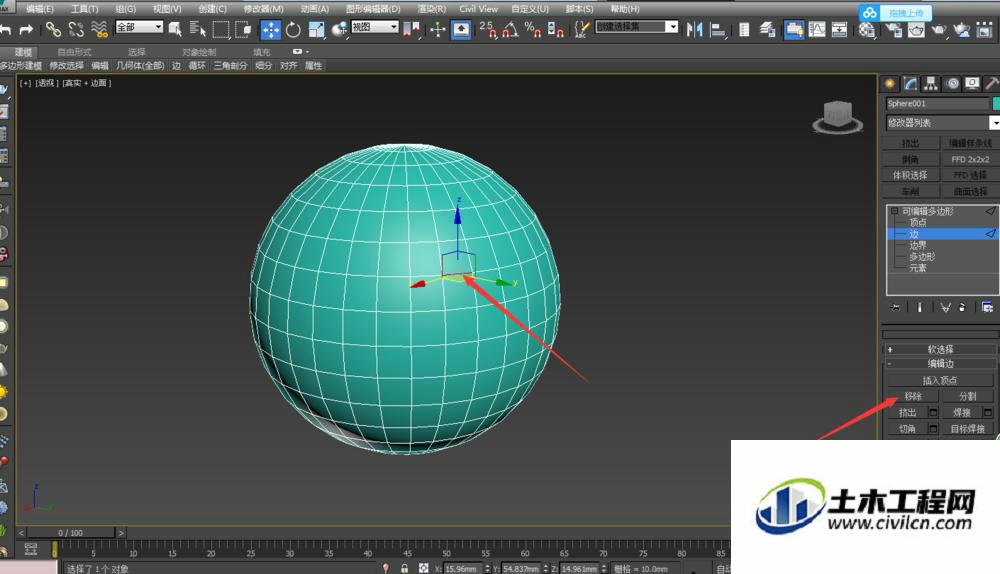Image resolution: width=1000 pixels, height=574 pixels.
Task: Click the Align tool icon
Action: click(x=719, y=29)
